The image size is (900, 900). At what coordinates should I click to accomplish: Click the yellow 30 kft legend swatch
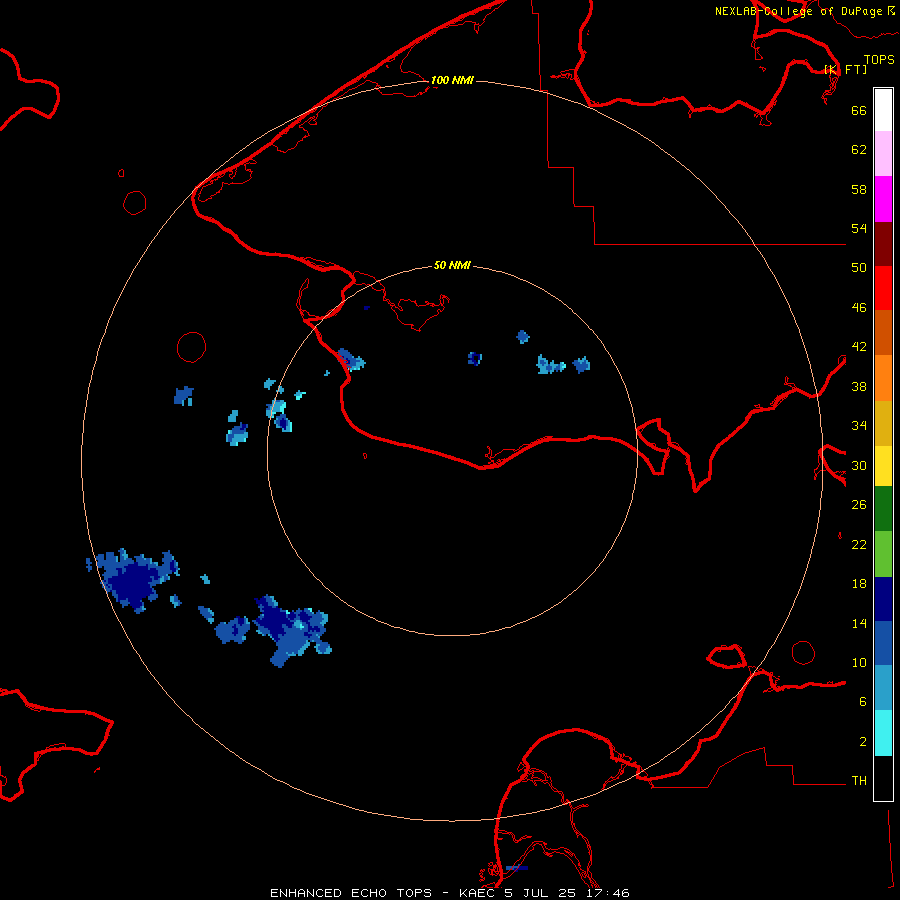883,466
